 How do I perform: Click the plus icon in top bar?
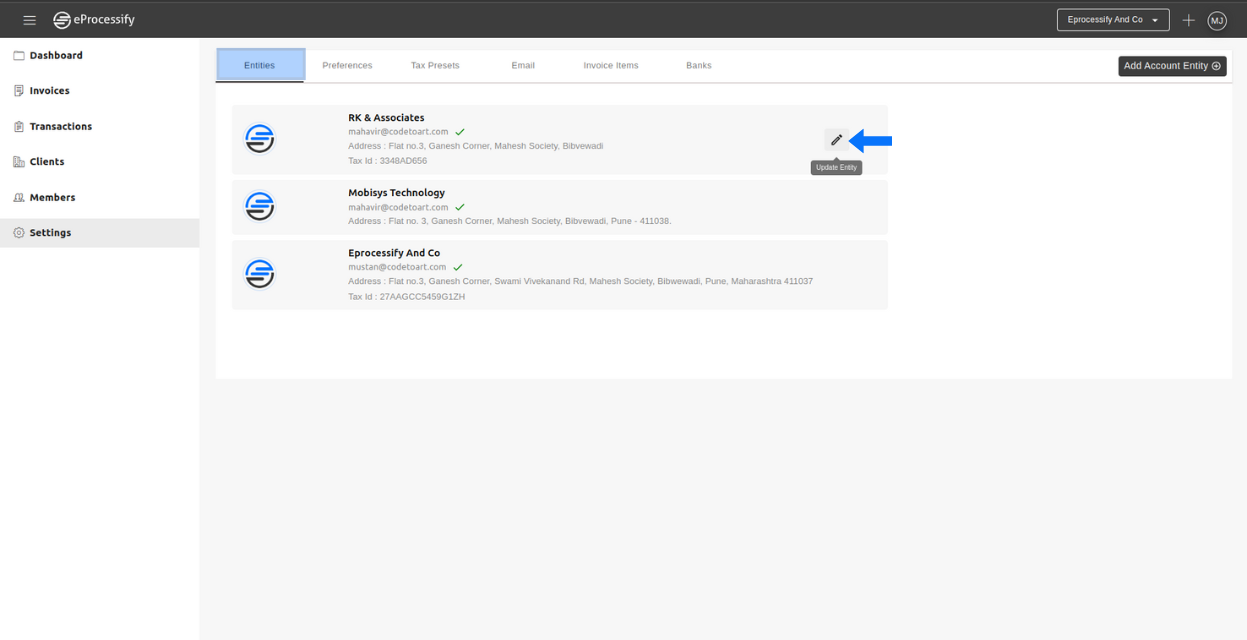1188,20
